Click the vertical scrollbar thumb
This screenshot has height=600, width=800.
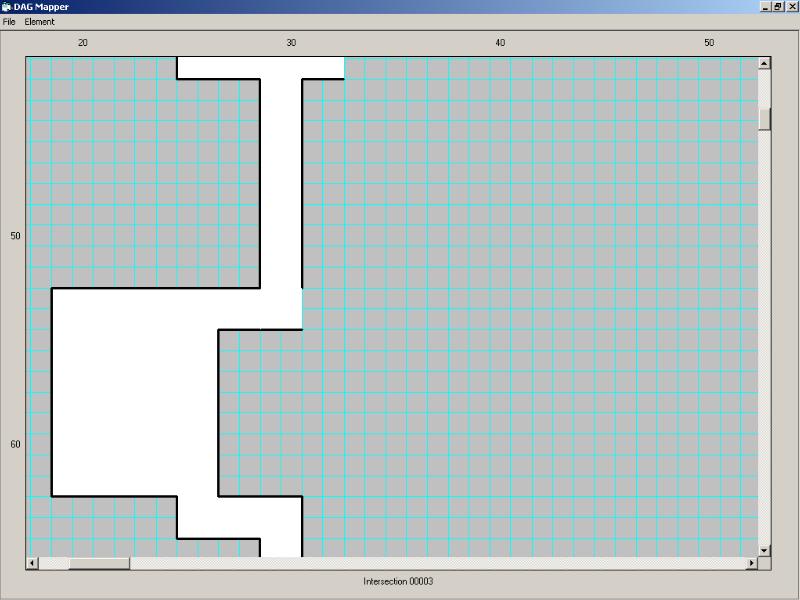764,119
